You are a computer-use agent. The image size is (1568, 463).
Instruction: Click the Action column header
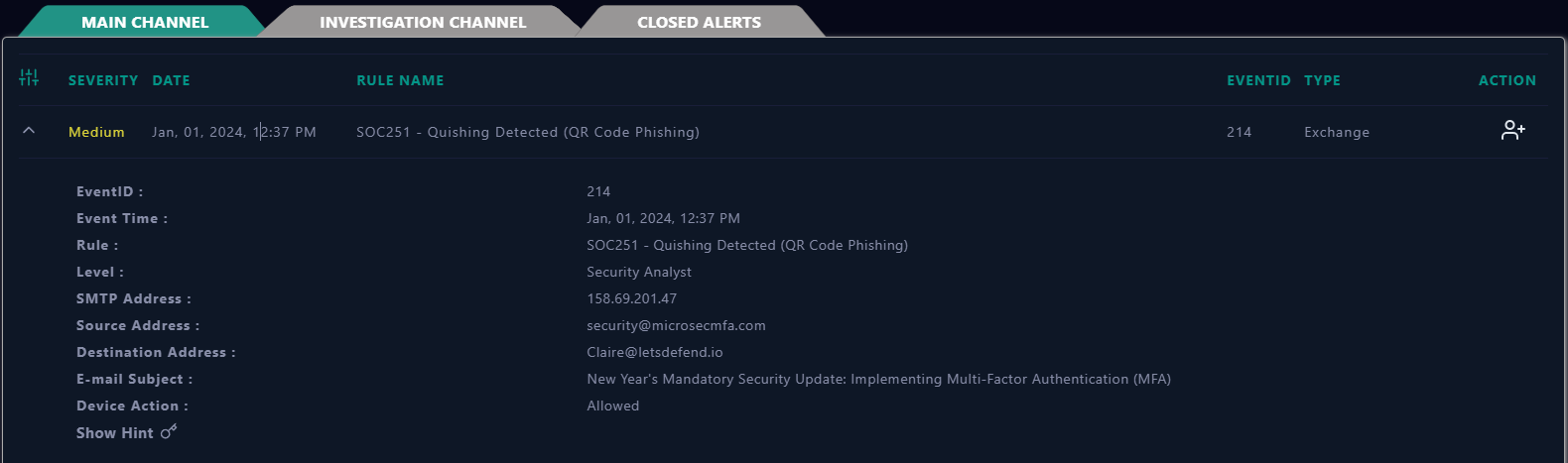click(x=1507, y=80)
